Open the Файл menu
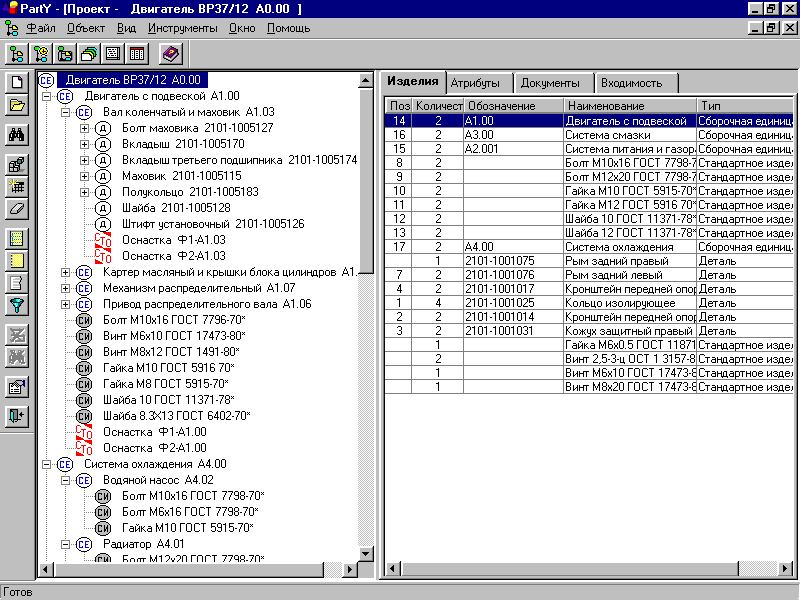 (x=41, y=28)
